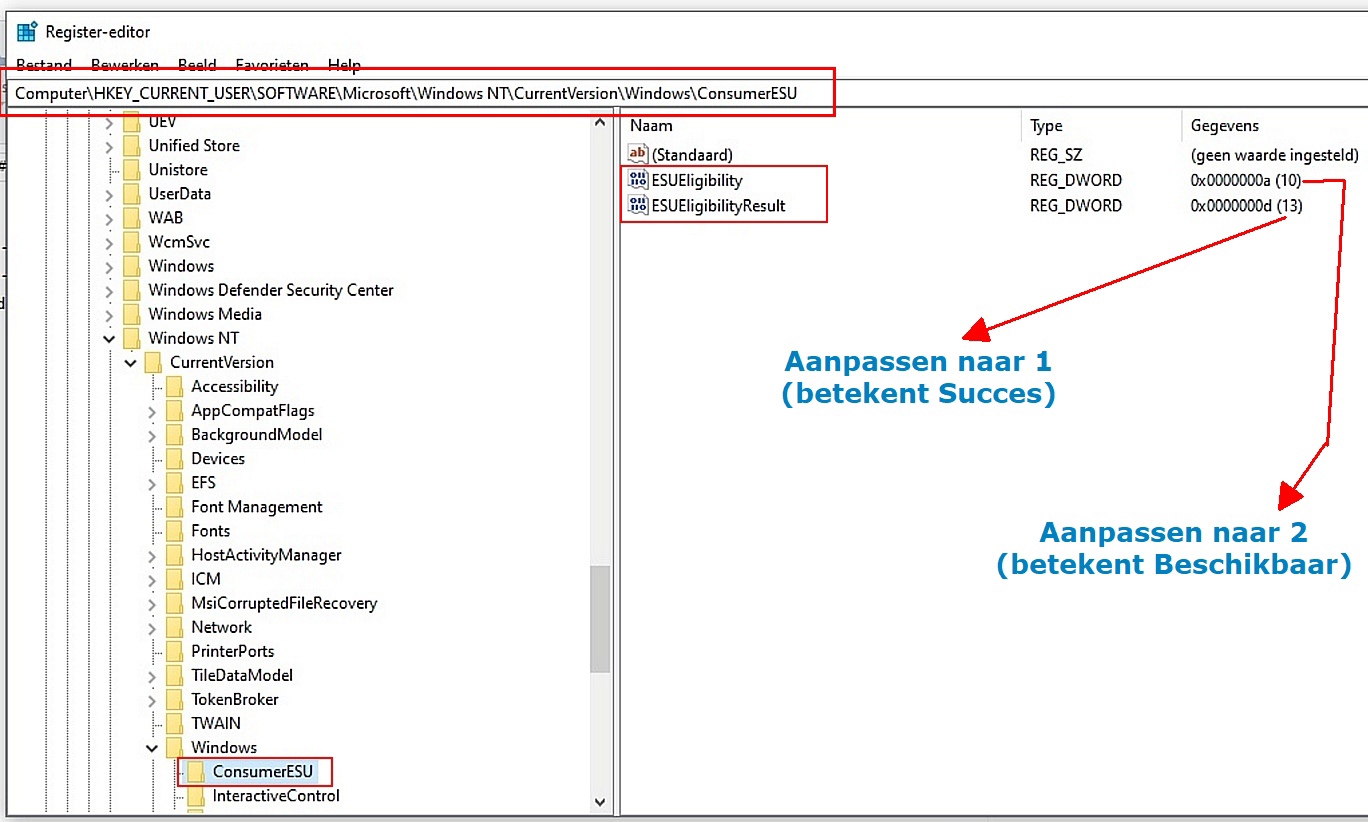Click the Fonts folder icon

tap(175, 531)
